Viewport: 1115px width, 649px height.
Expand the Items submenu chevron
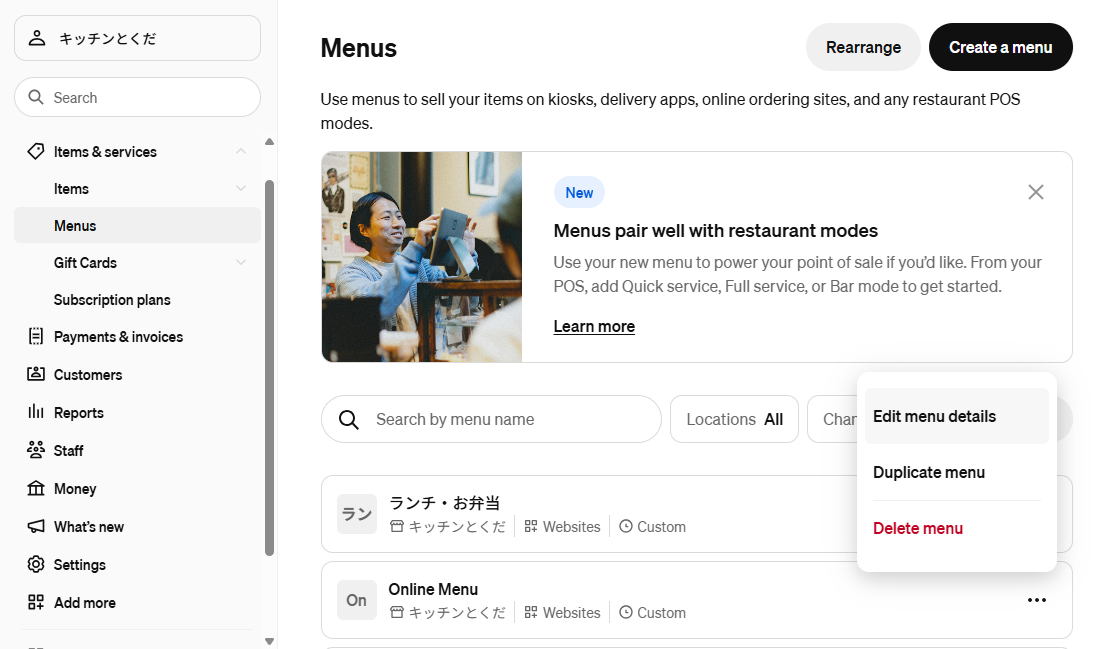[x=241, y=188]
